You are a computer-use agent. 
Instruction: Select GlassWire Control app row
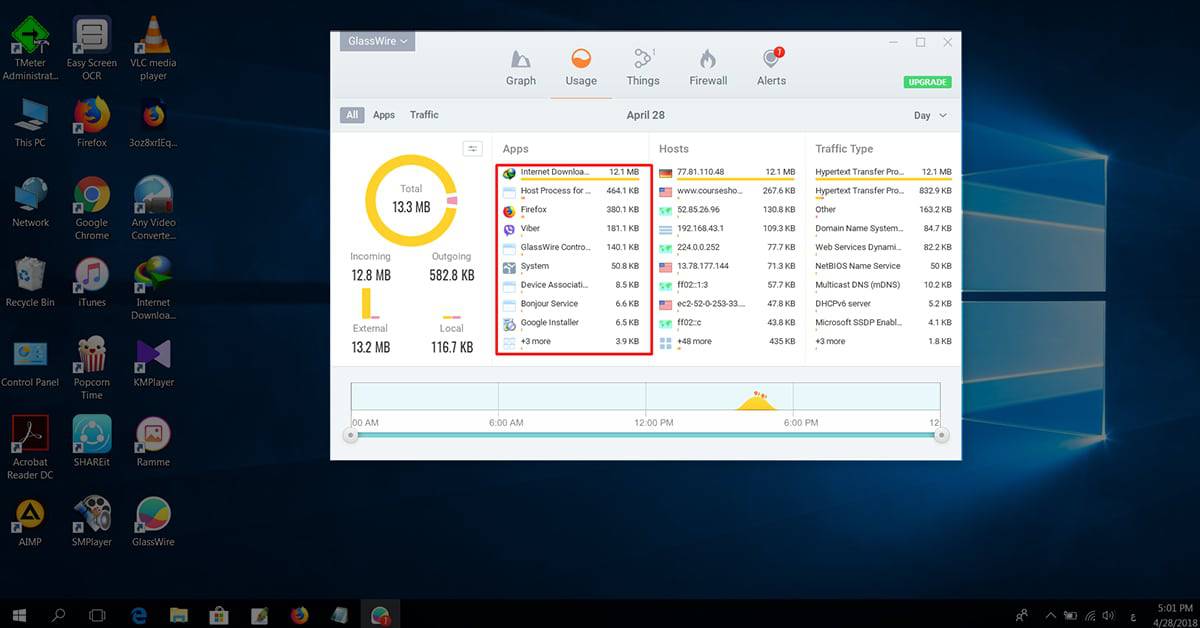tap(571, 248)
